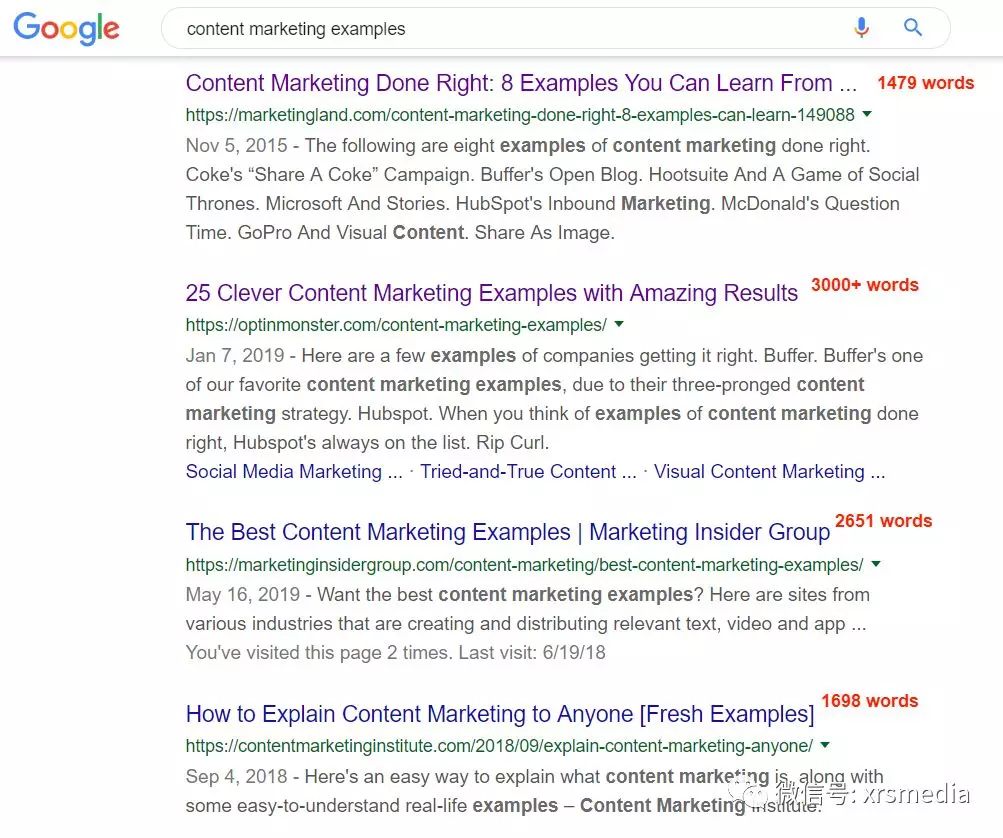1003x838 pixels.
Task: Open the 'Tried-and-True Content ...' sitelink
Action: click(528, 471)
